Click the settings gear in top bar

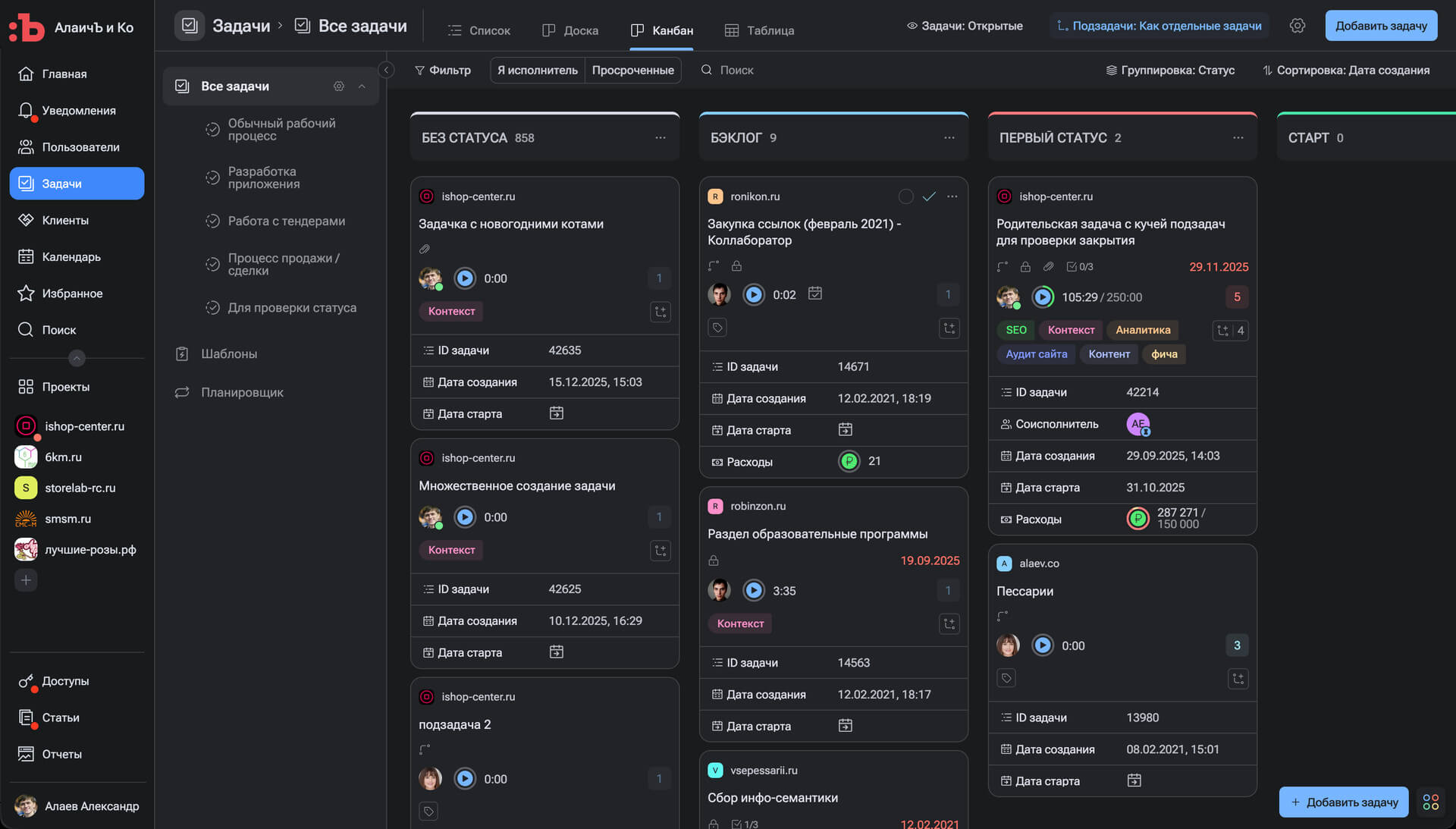1298,26
